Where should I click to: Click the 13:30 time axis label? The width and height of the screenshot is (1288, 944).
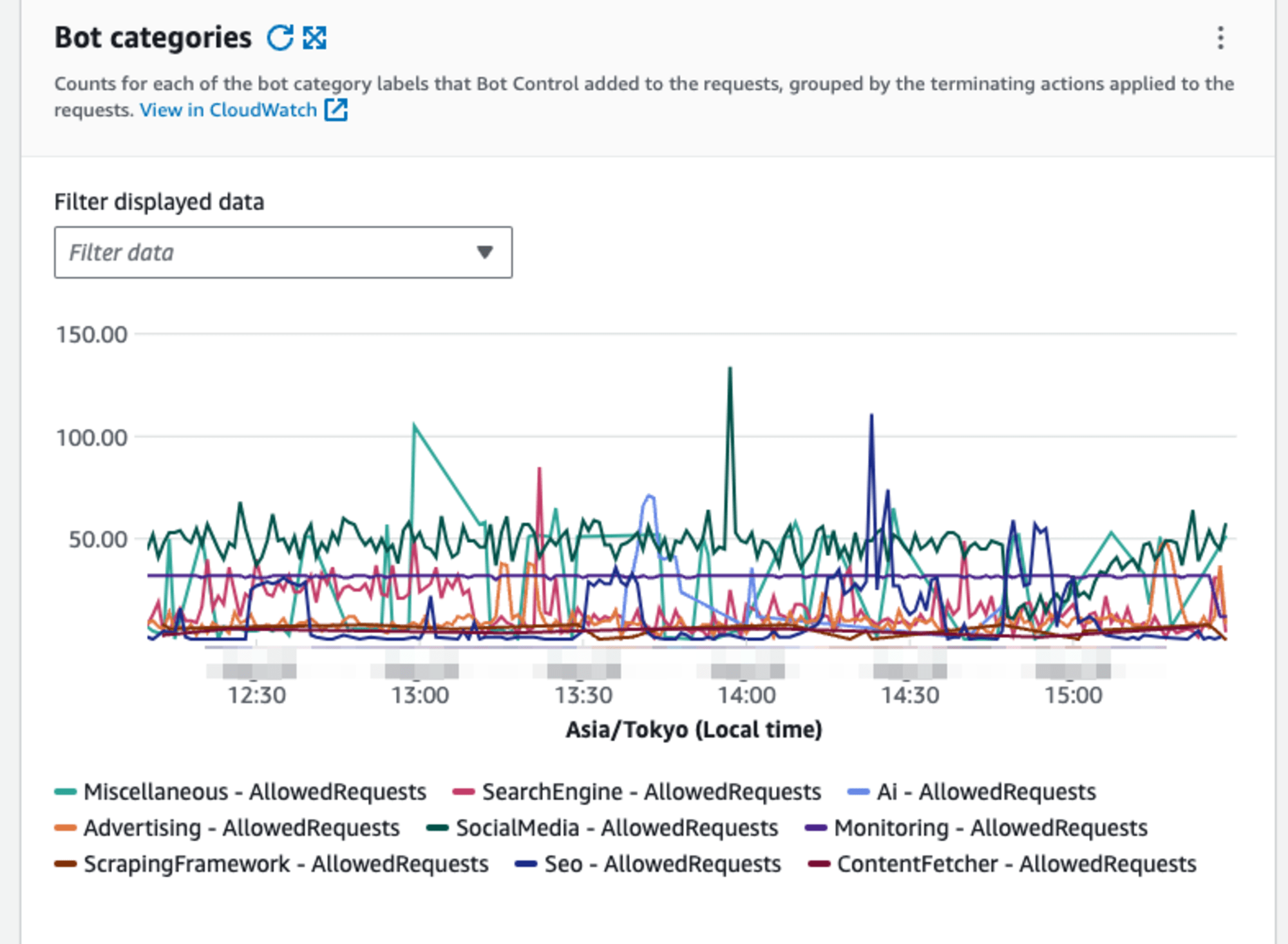(583, 695)
